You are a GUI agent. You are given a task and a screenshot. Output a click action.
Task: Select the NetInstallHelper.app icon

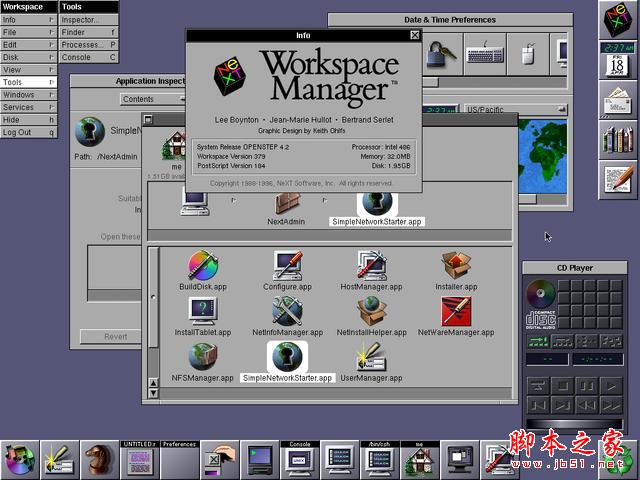point(371,311)
